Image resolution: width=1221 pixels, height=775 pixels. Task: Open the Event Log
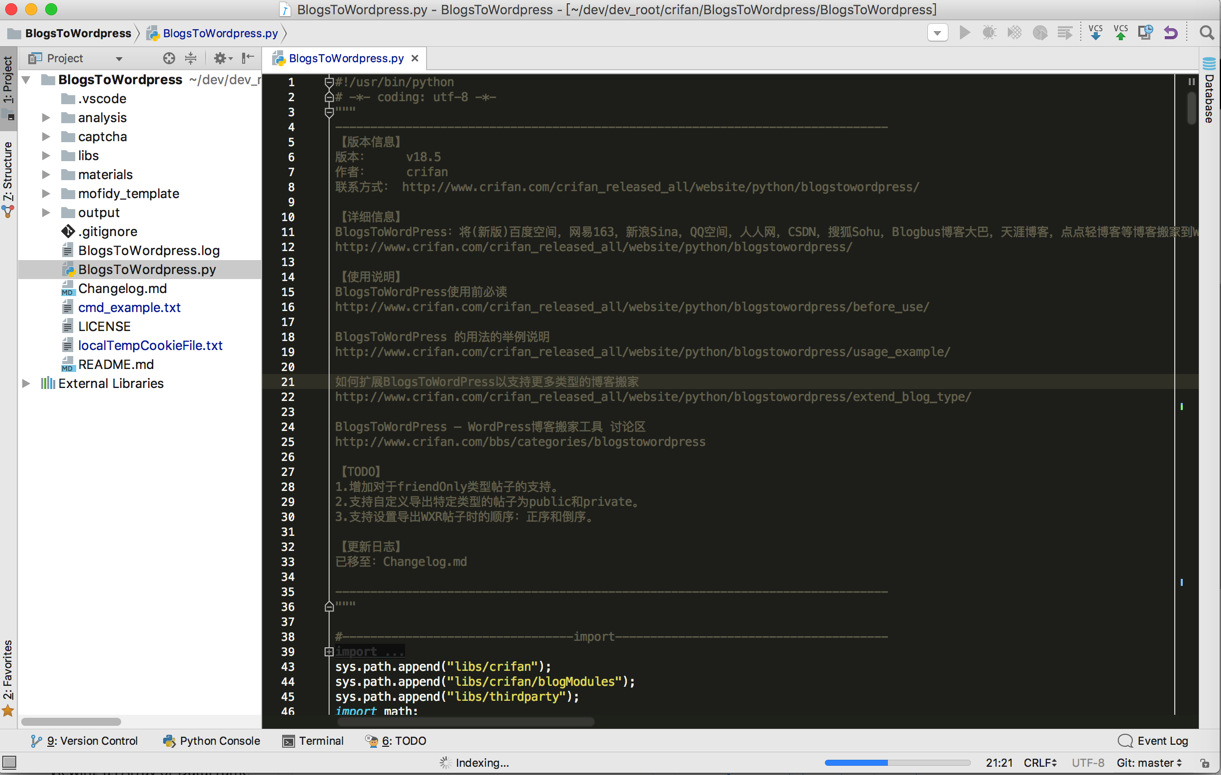[1153, 741]
